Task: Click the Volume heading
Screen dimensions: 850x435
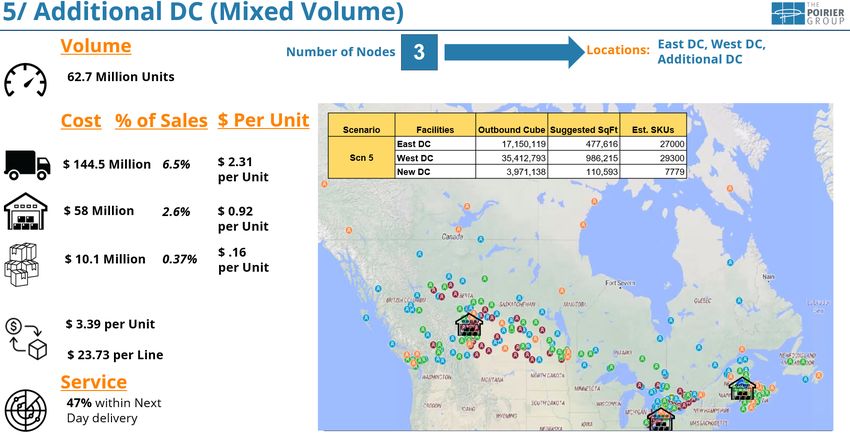Action: coord(95,46)
